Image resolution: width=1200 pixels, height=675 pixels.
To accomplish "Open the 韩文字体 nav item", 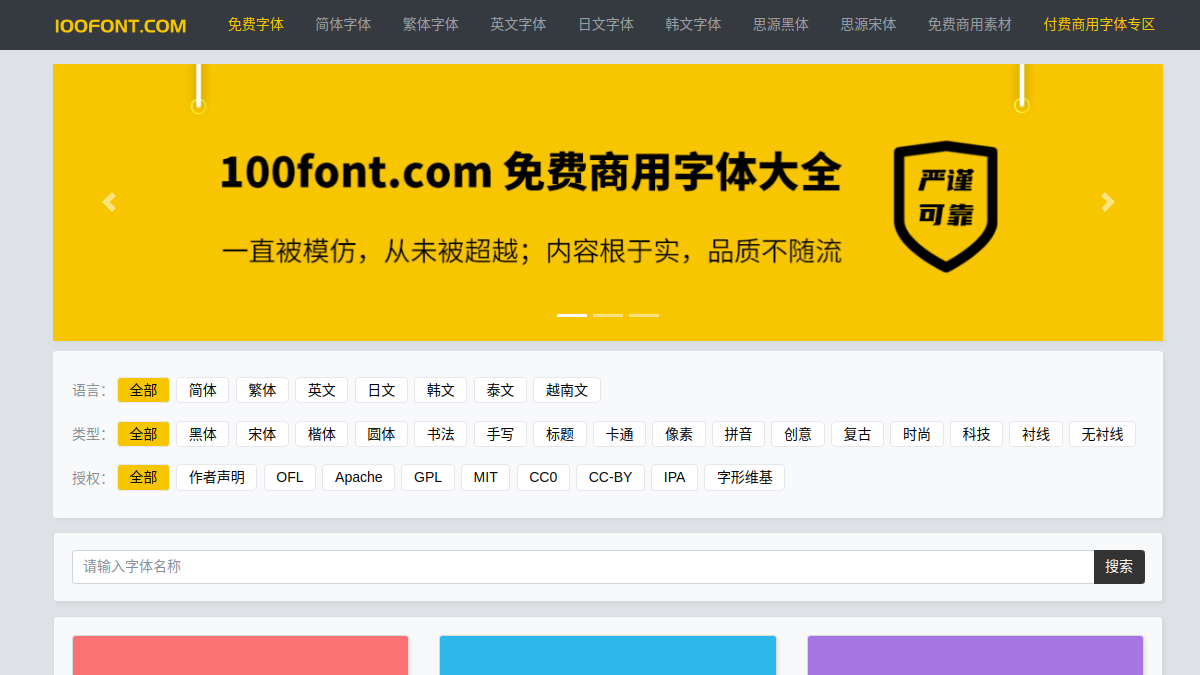I will (693, 24).
